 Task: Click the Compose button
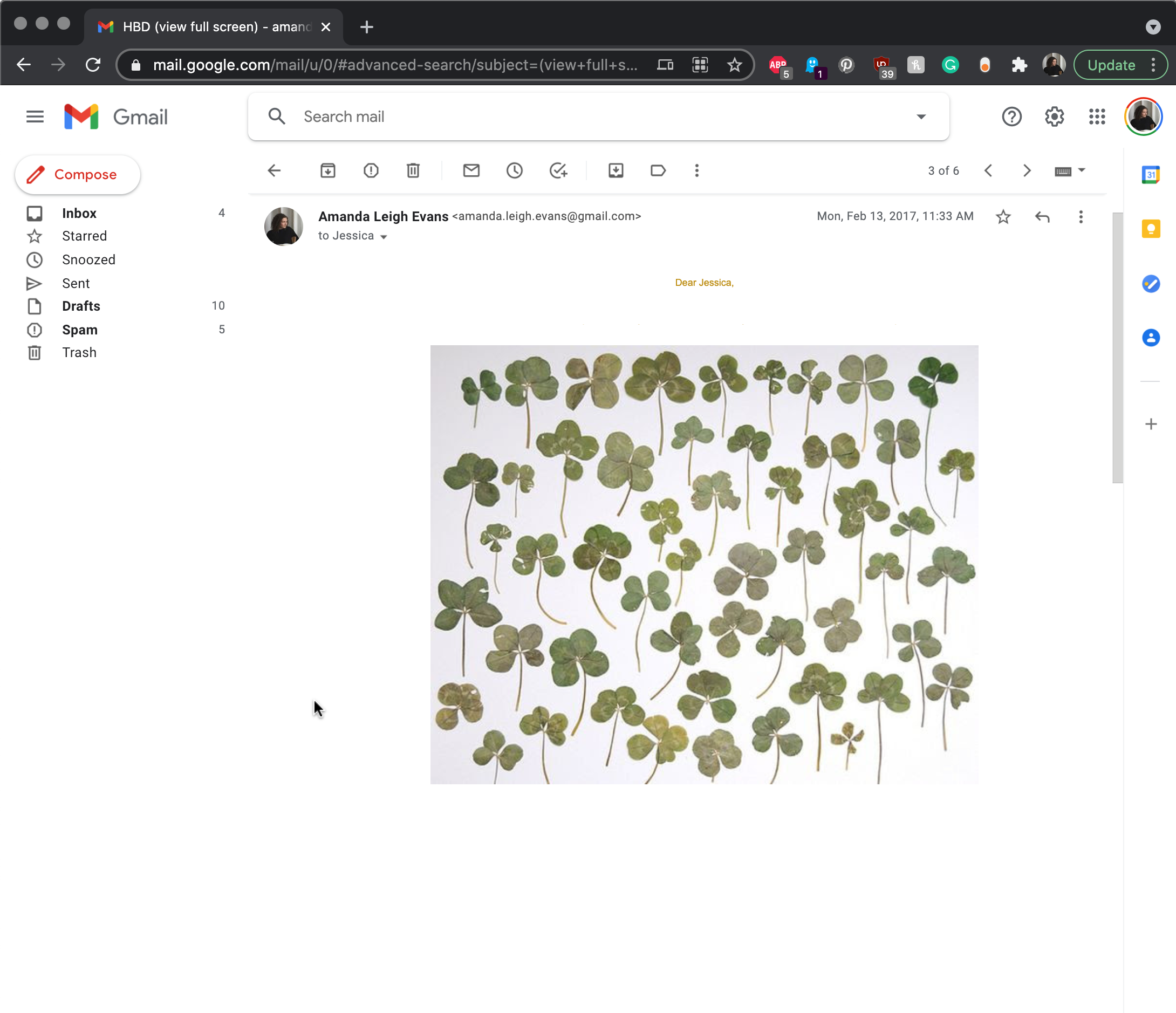[x=78, y=175]
